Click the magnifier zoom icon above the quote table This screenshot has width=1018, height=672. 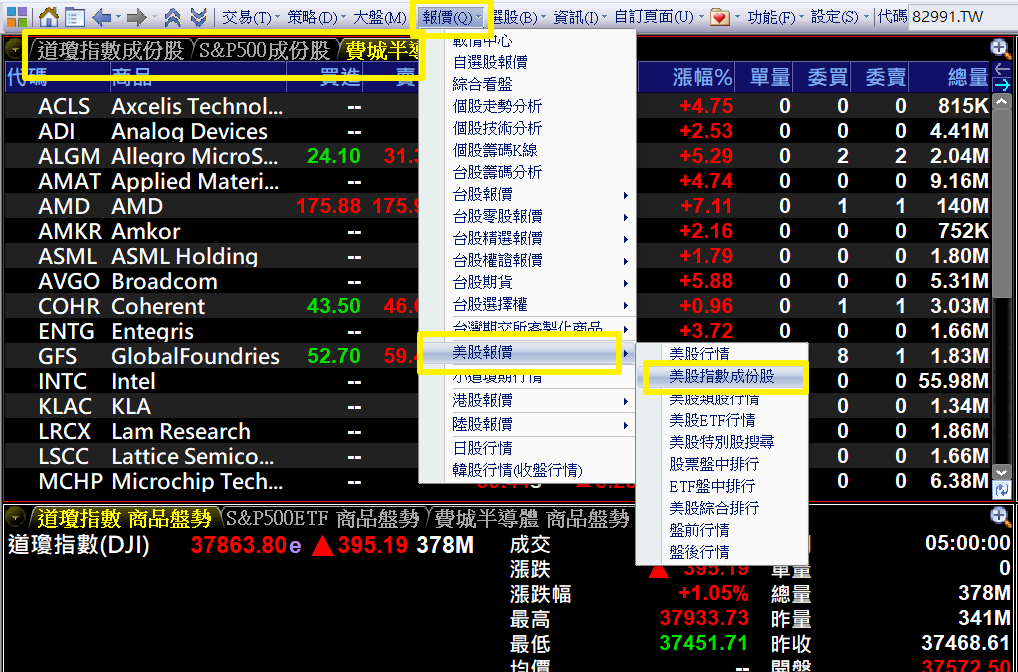coord(999,47)
